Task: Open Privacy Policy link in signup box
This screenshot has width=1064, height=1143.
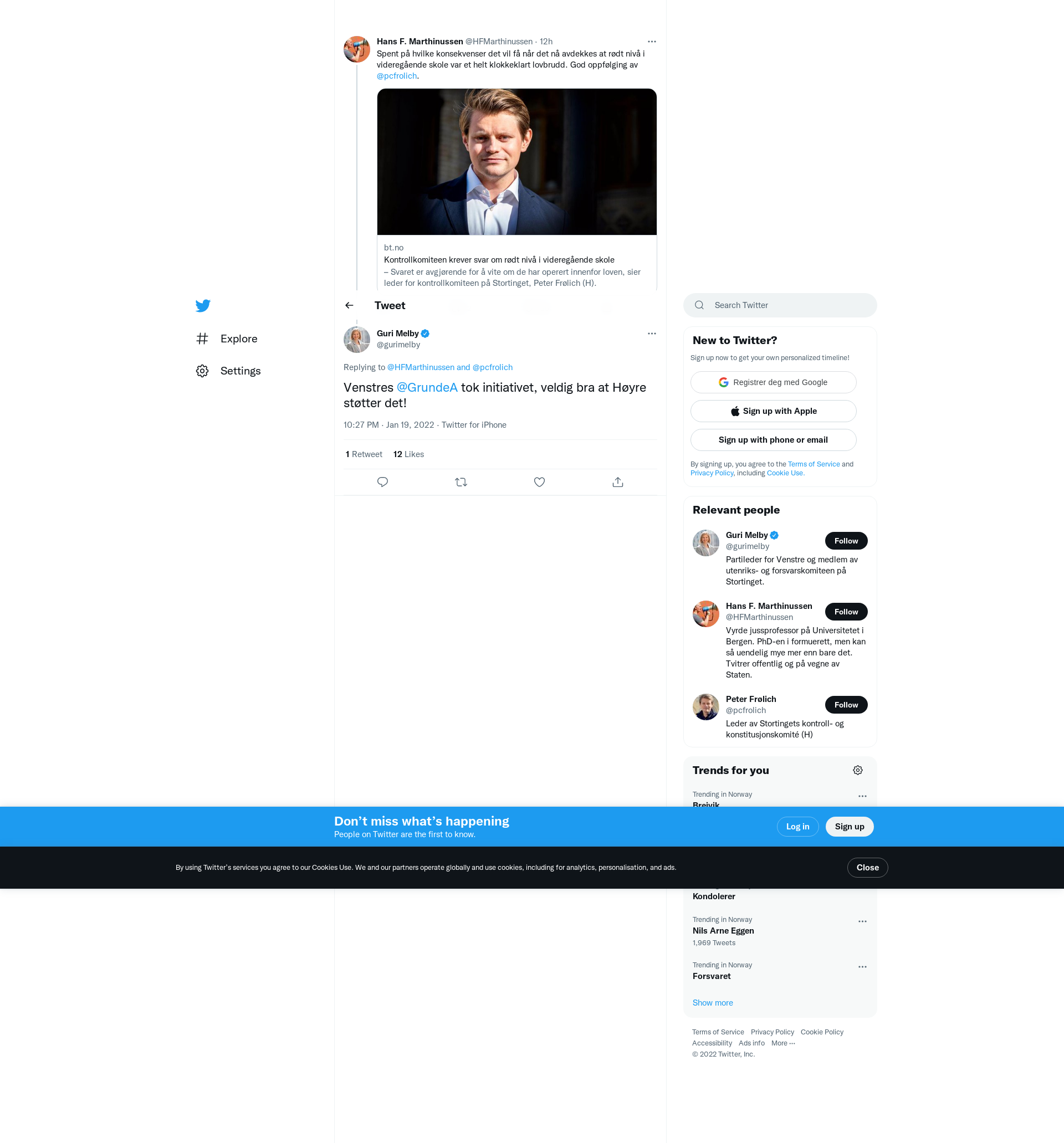Action: pyautogui.click(x=712, y=473)
